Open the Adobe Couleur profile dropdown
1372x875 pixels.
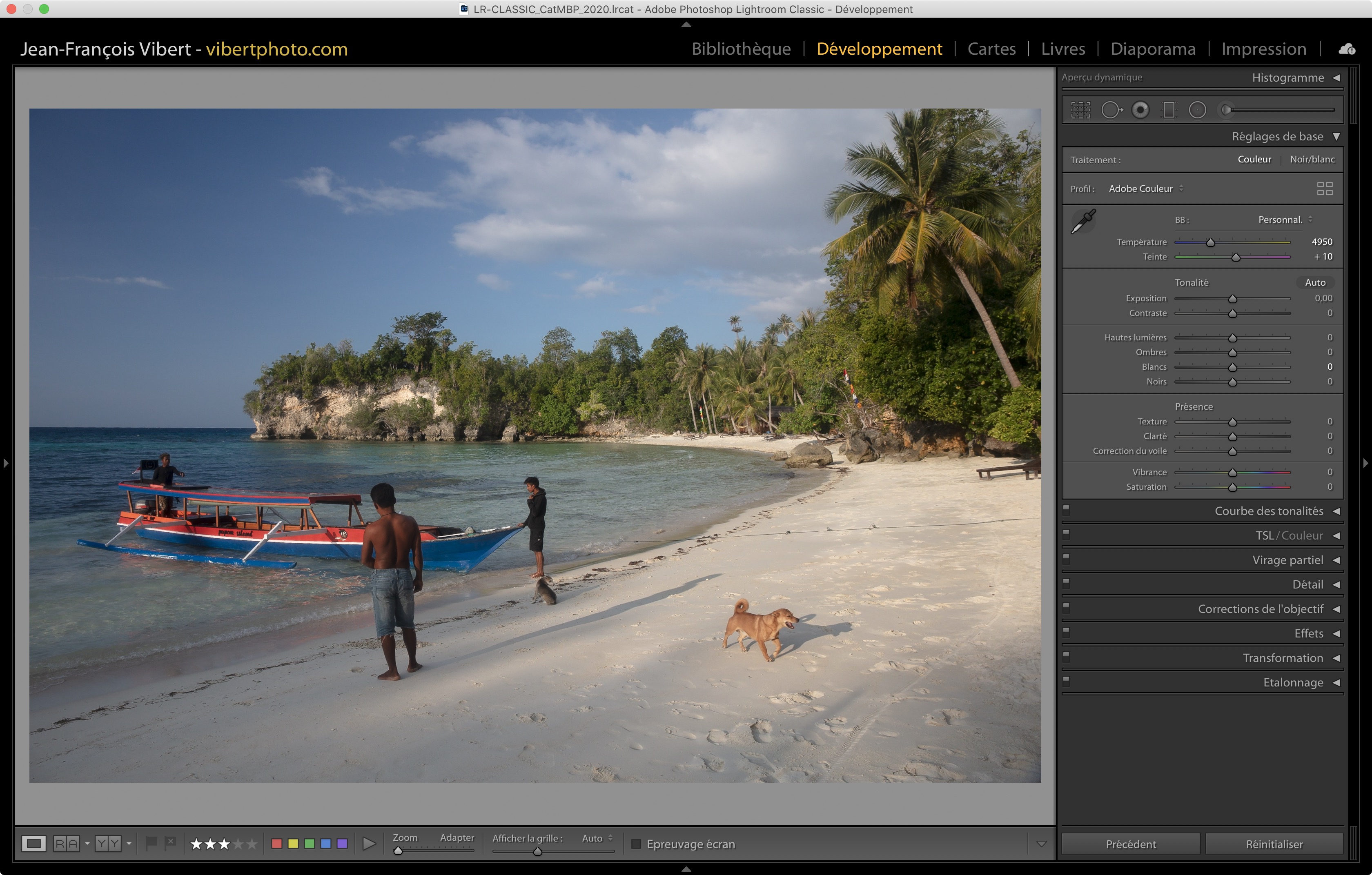tap(1145, 189)
